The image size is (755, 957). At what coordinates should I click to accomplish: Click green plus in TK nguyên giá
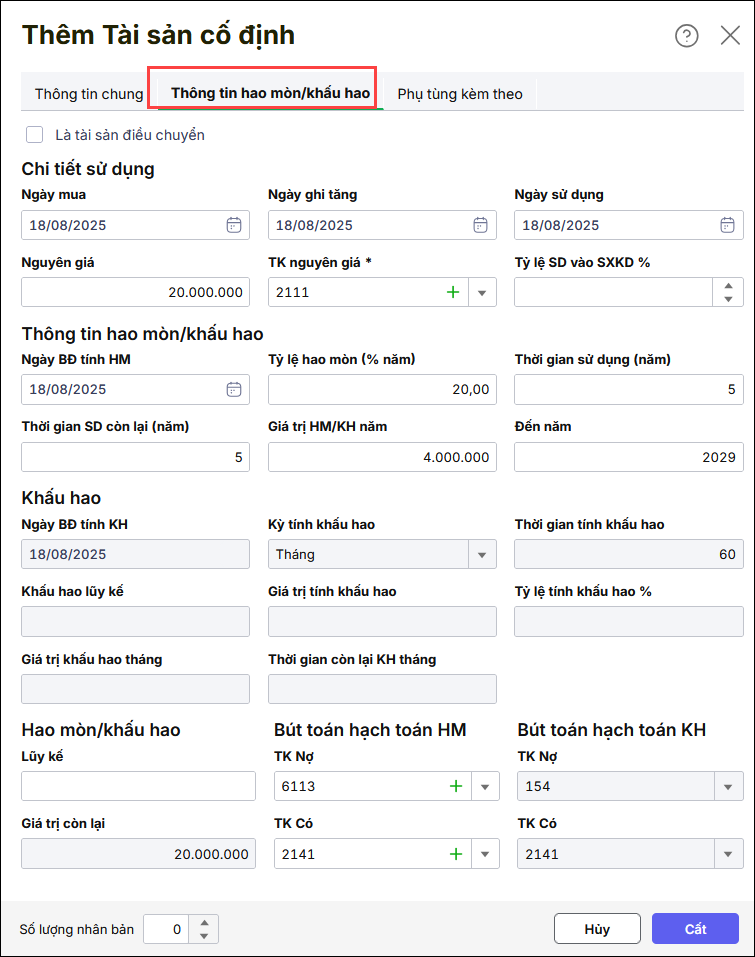pos(452,292)
